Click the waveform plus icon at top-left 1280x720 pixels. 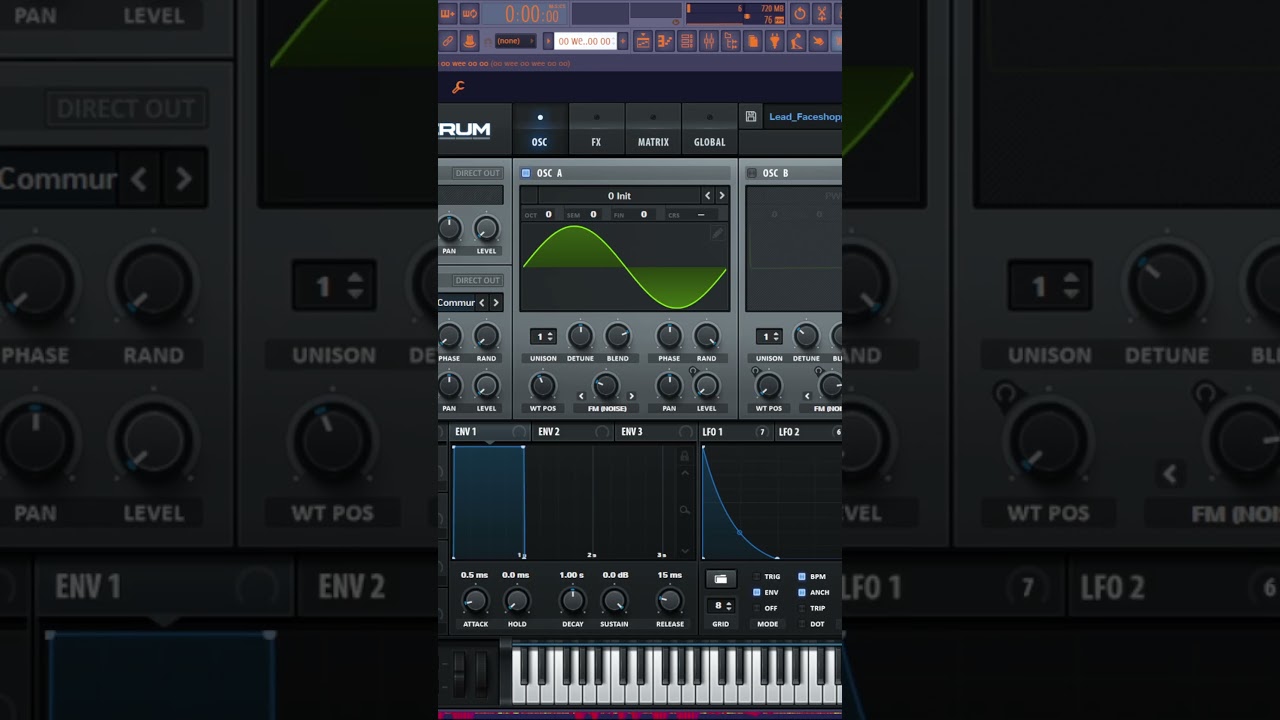[448, 13]
